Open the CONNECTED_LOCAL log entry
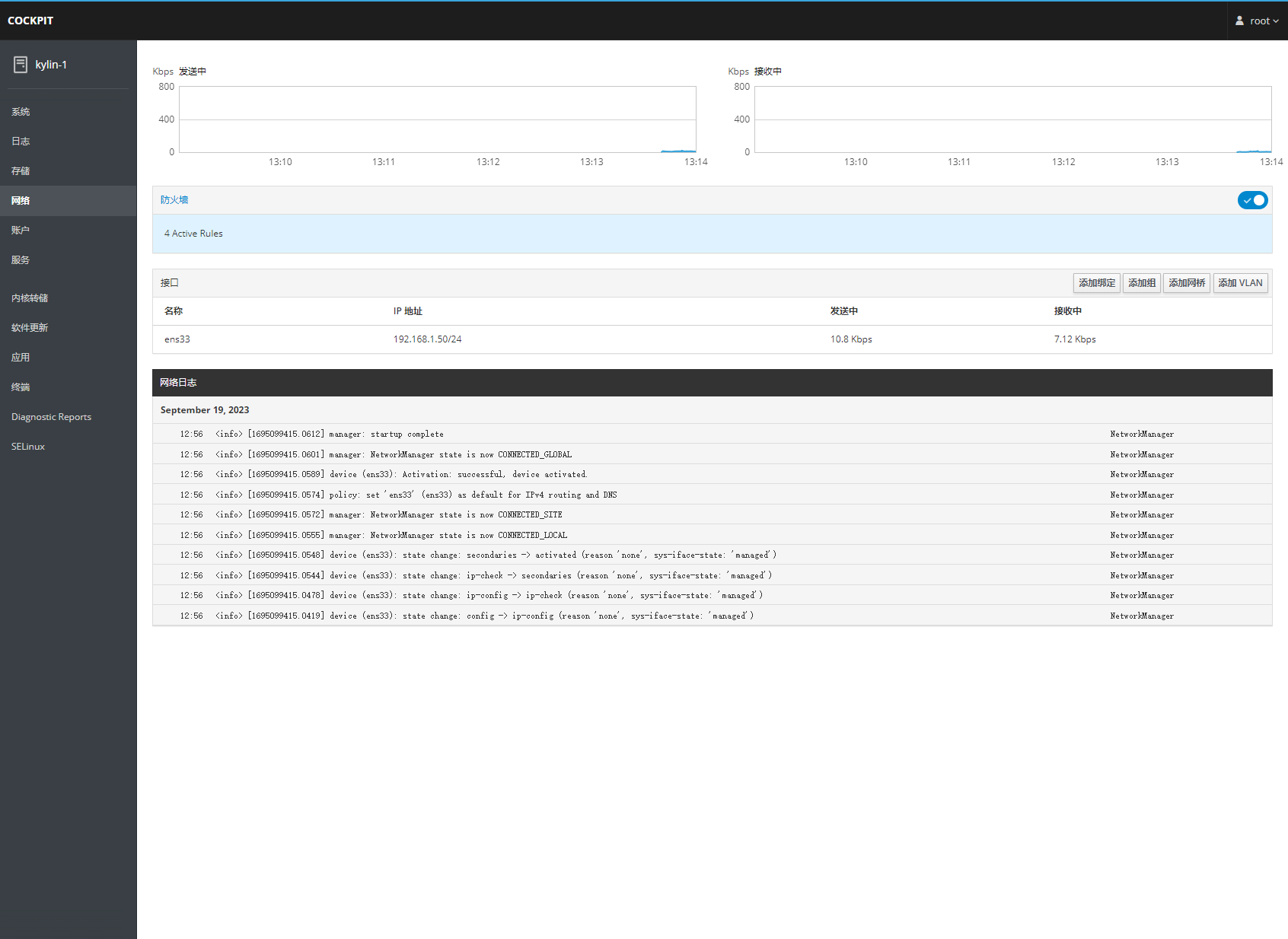The image size is (1288, 939). coord(712,535)
